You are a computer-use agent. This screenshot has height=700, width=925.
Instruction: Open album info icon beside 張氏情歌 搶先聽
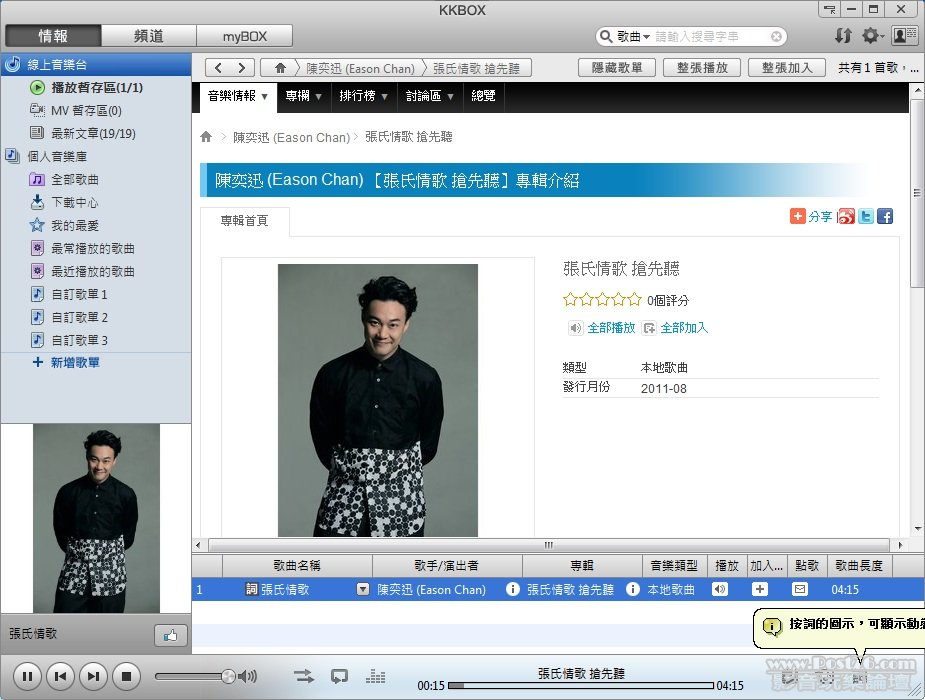tap(632, 589)
